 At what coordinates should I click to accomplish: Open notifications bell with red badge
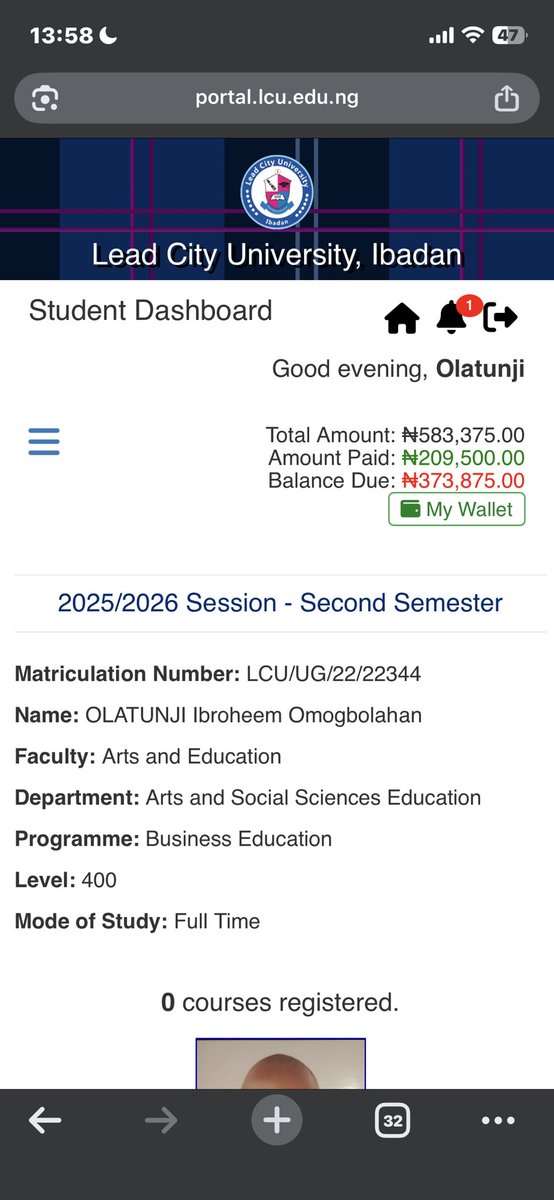point(453,315)
